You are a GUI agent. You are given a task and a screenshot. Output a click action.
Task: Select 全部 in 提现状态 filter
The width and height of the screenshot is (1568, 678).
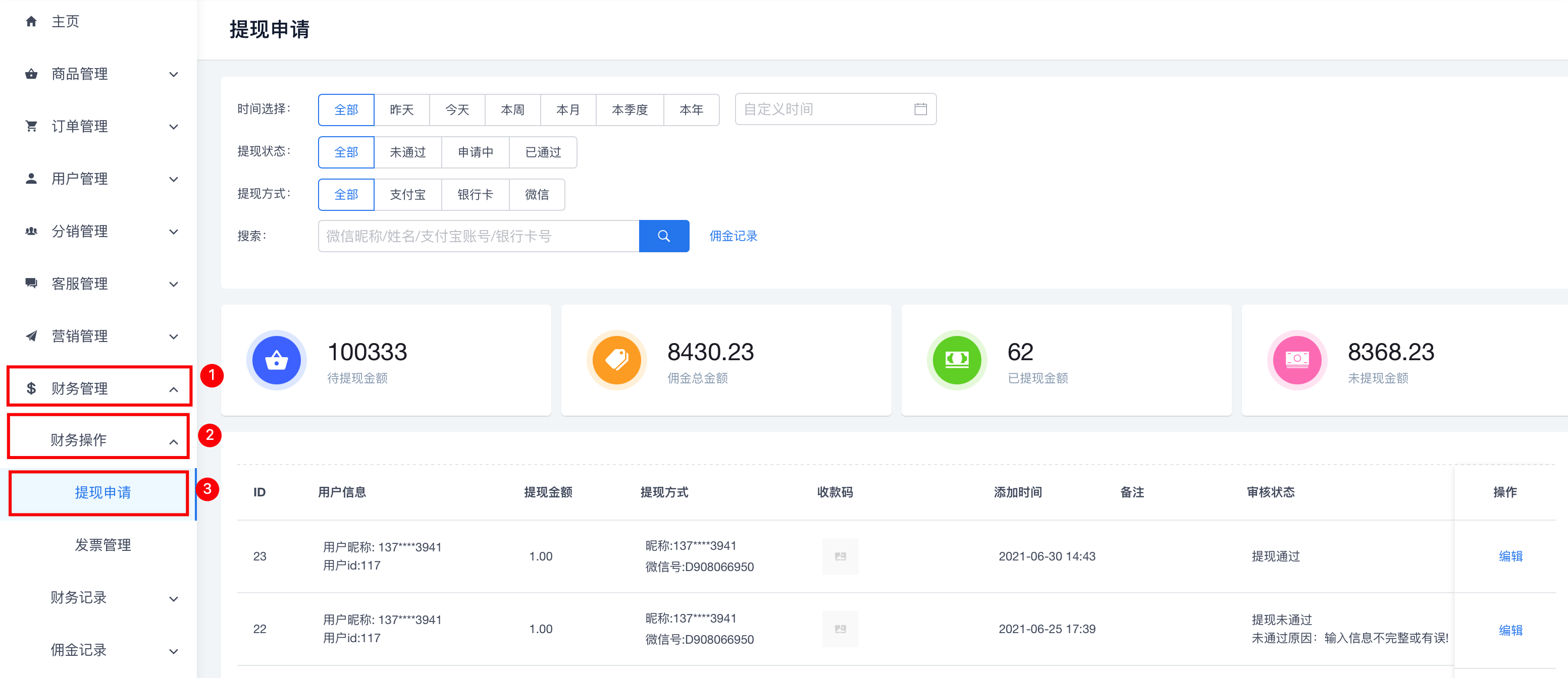pos(346,152)
